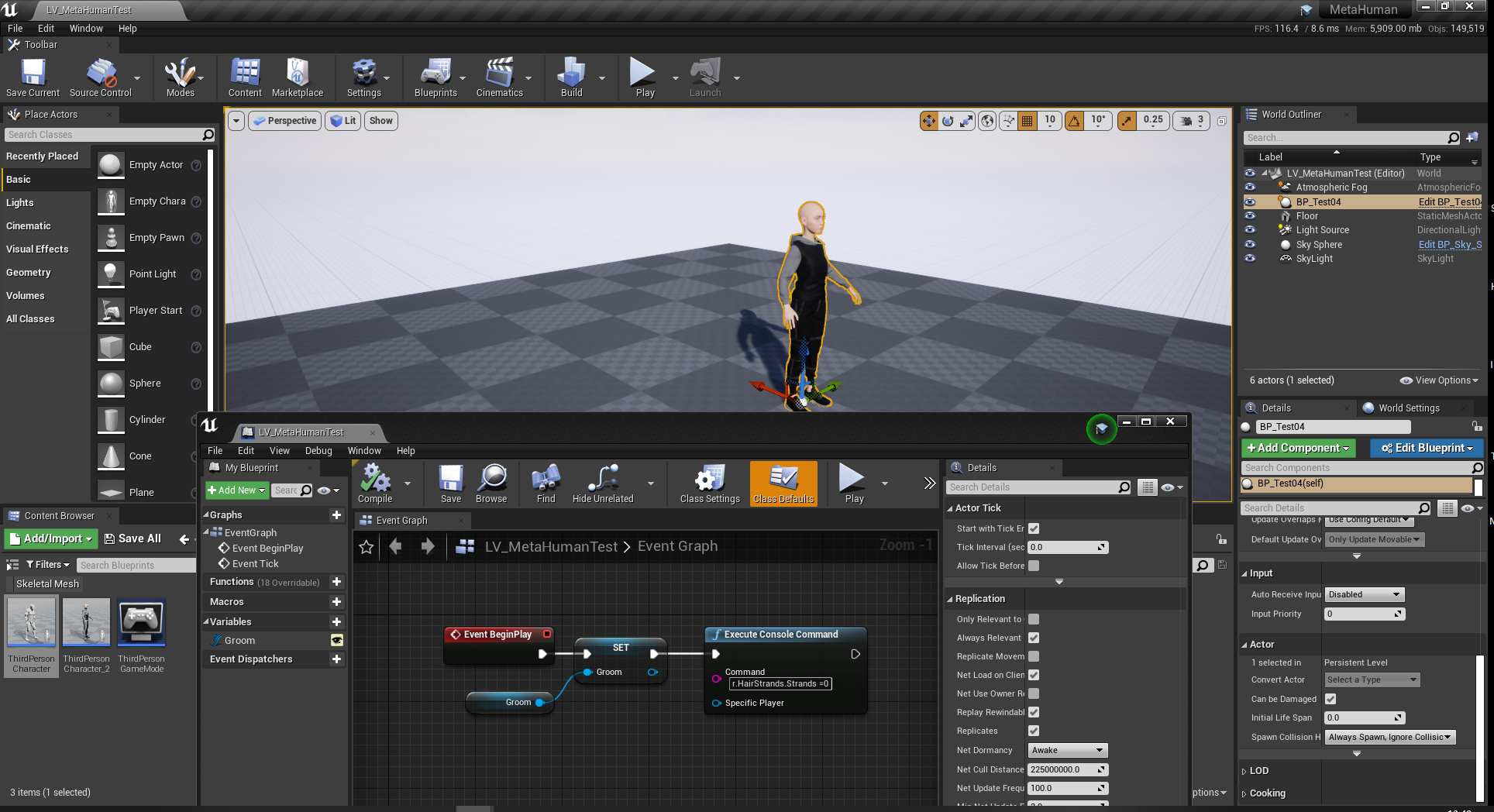Screen dimensions: 1494x812
Task: Toggle Start with Tick Enabled checkbox
Action: [x=1034, y=528]
